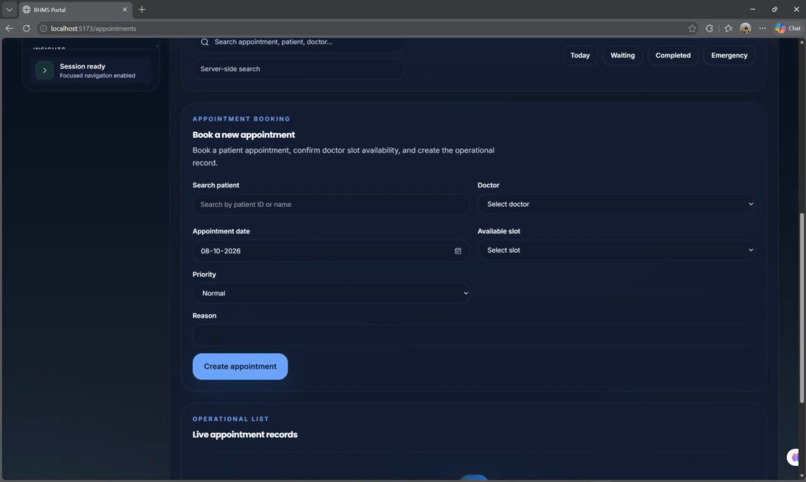Focus the Search by patient ID or name field

click(x=331, y=205)
